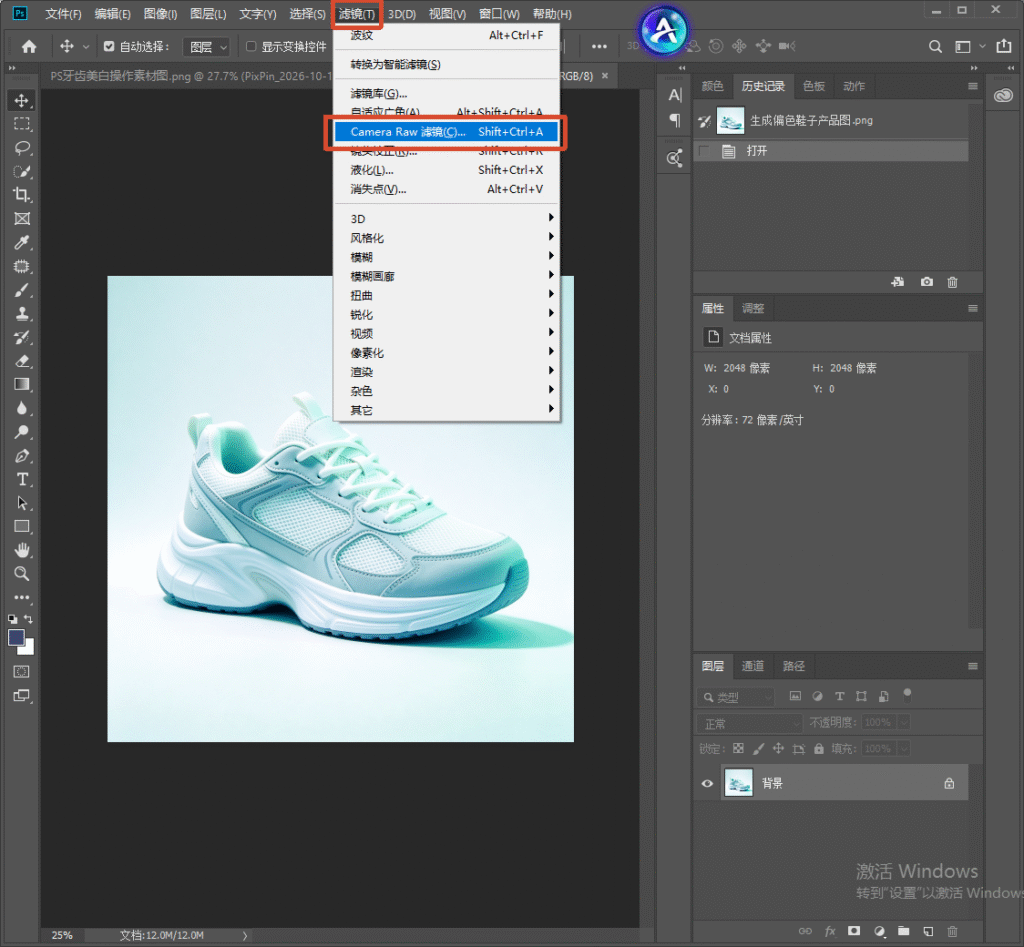Image resolution: width=1024 pixels, height=947 pixels.
Task: Create a new snapshot with camera icon
Action: click(x=927, y=282)
